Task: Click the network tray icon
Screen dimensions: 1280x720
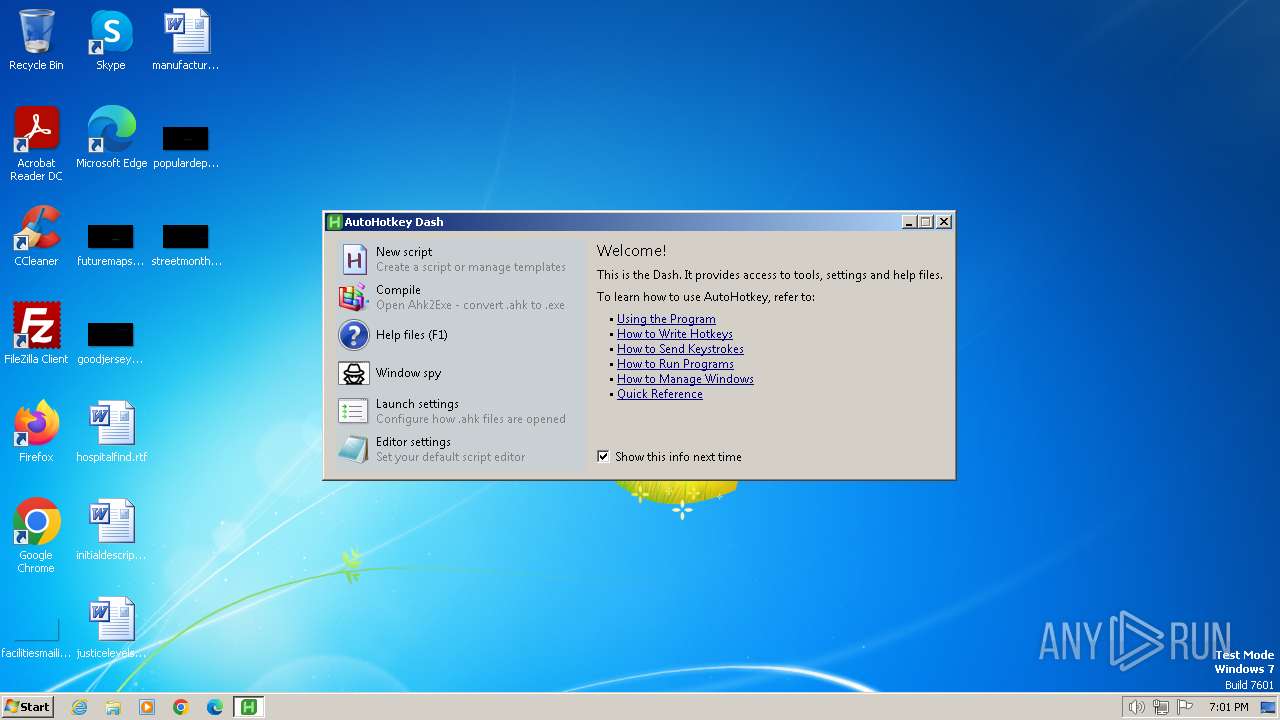Action: click(x=1161, y=707)
